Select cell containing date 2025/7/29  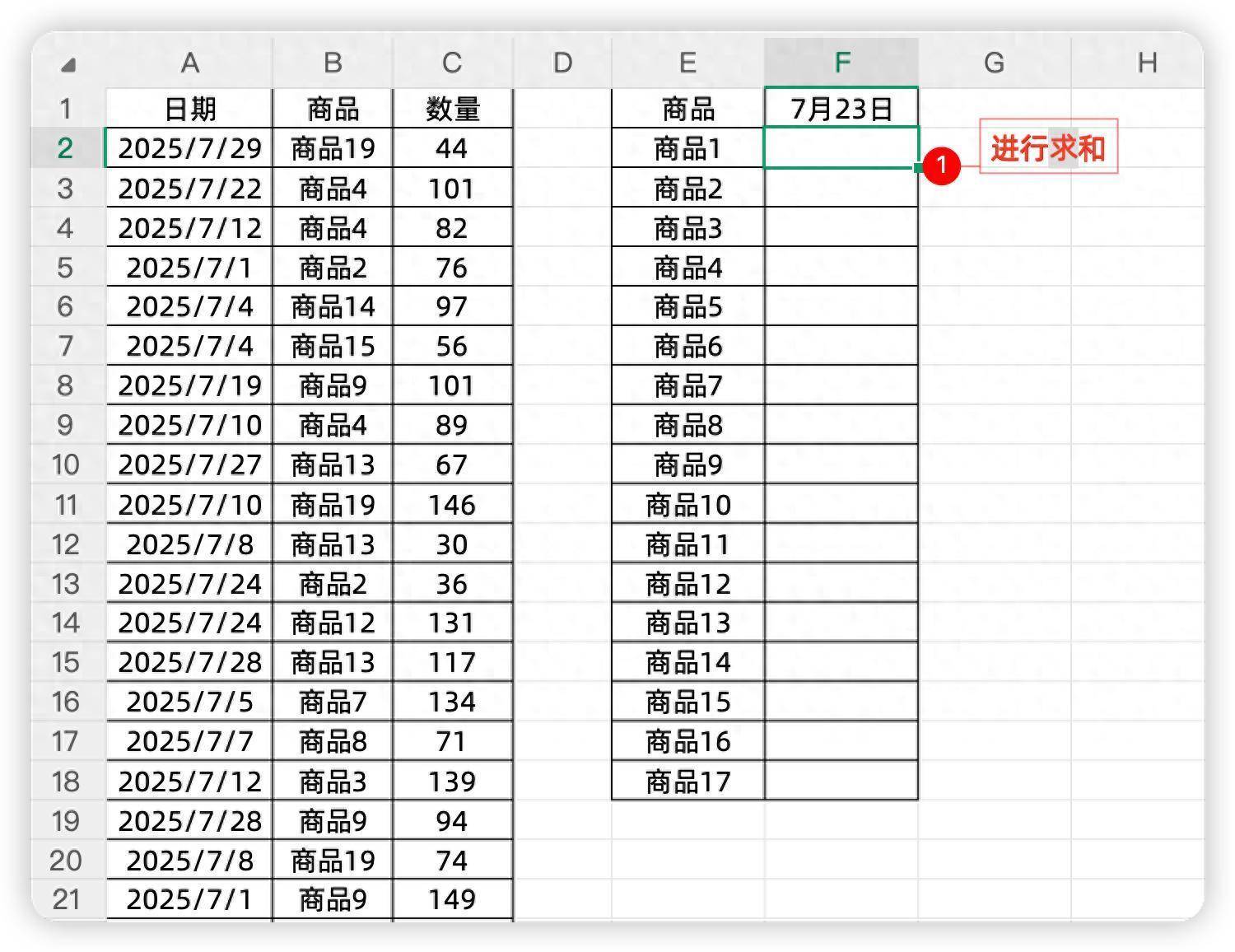tap(191, 148)
